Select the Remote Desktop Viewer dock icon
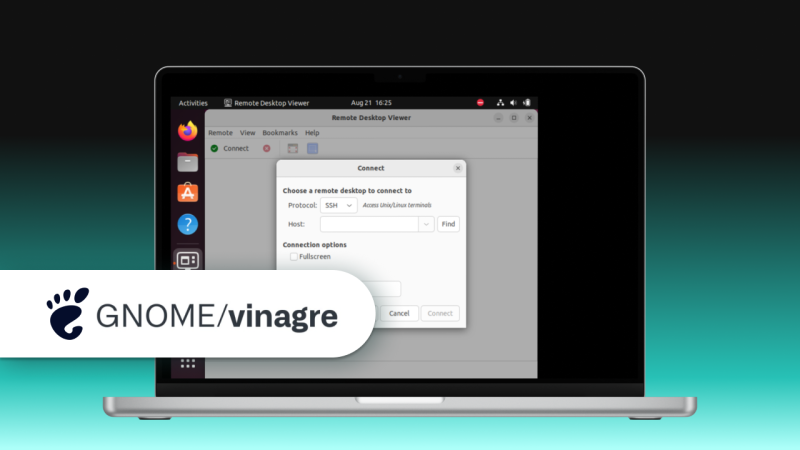 tap(188, 260)
